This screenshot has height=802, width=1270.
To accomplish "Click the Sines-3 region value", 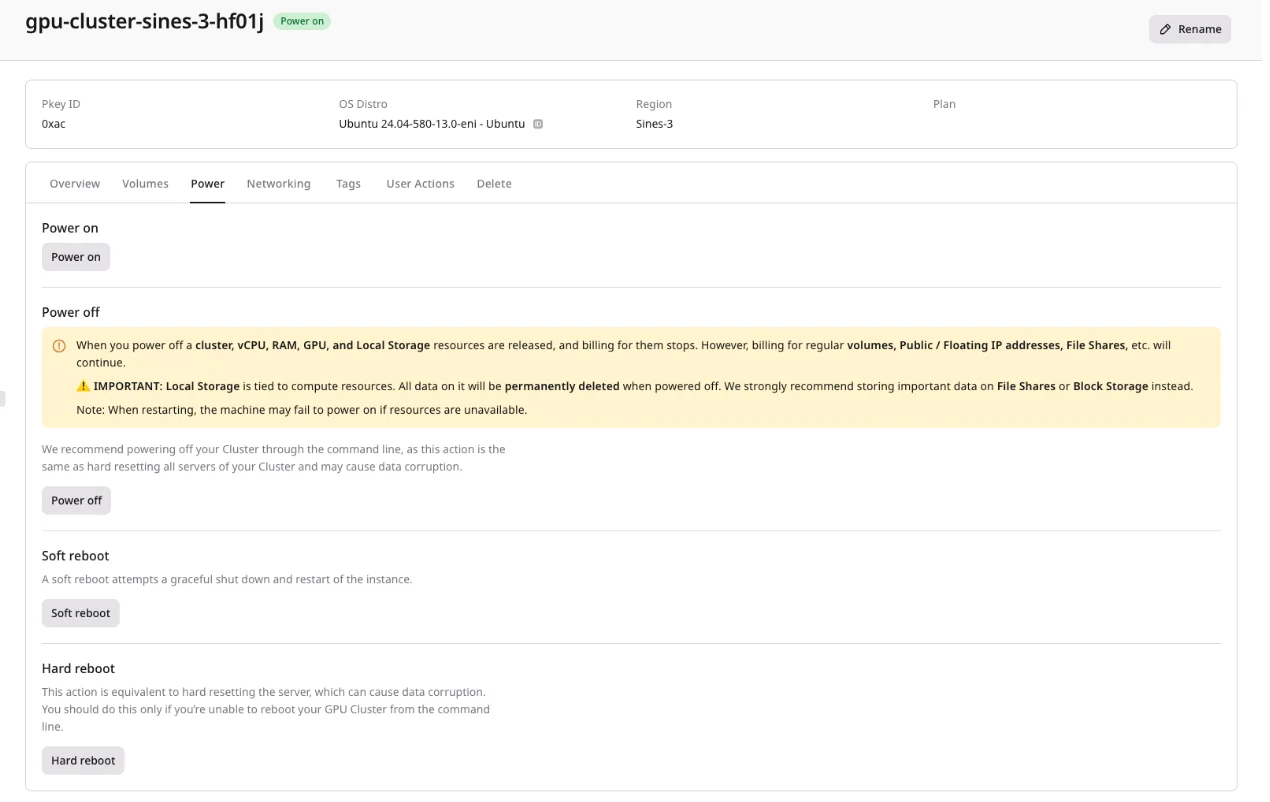I will (x=654, y=124).
